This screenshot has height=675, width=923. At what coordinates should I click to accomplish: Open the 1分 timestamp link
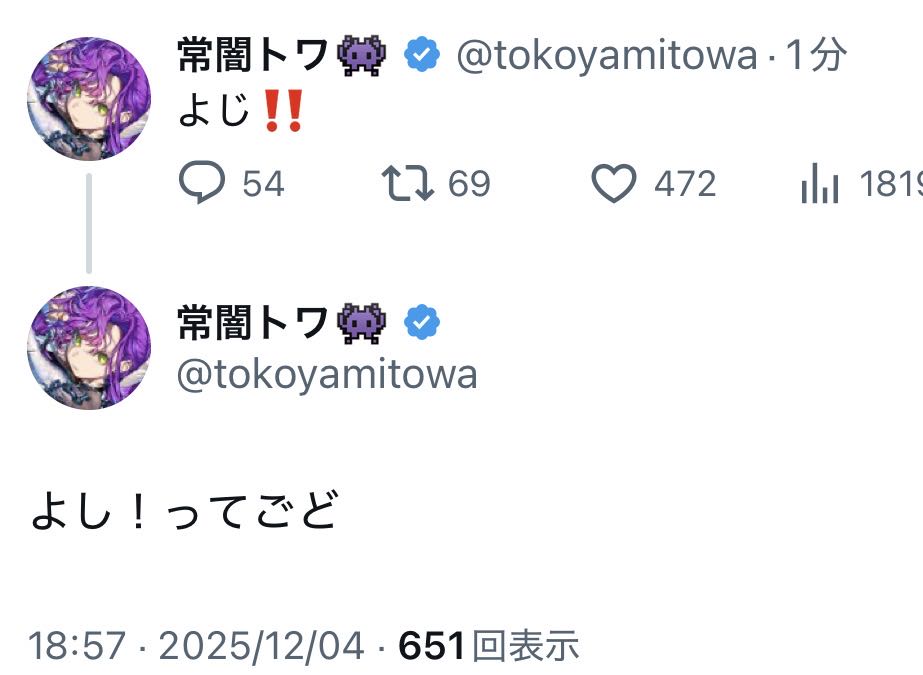[816, 56]
